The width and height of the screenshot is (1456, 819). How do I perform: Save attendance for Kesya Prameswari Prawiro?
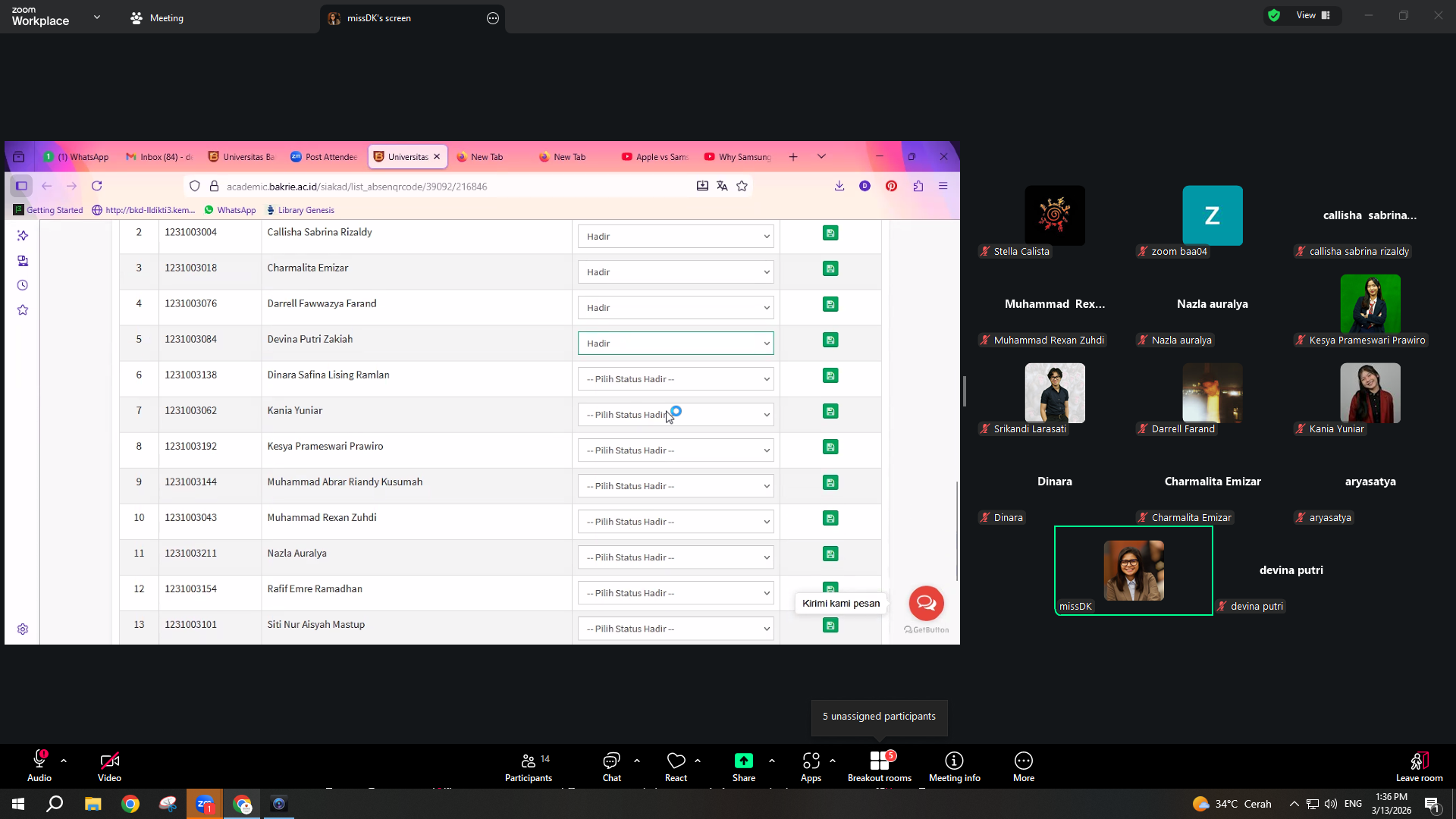click(830, 447)
